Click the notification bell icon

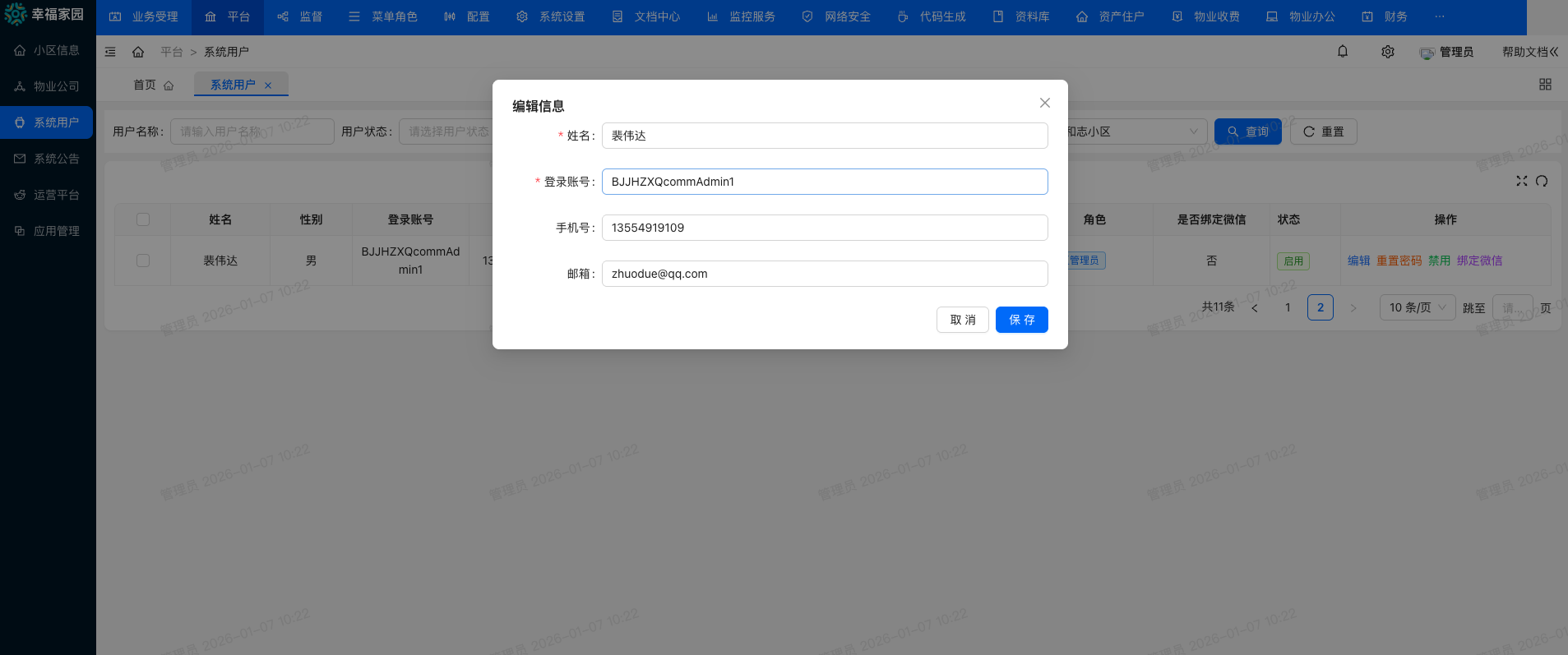[x=1343, y=52]
